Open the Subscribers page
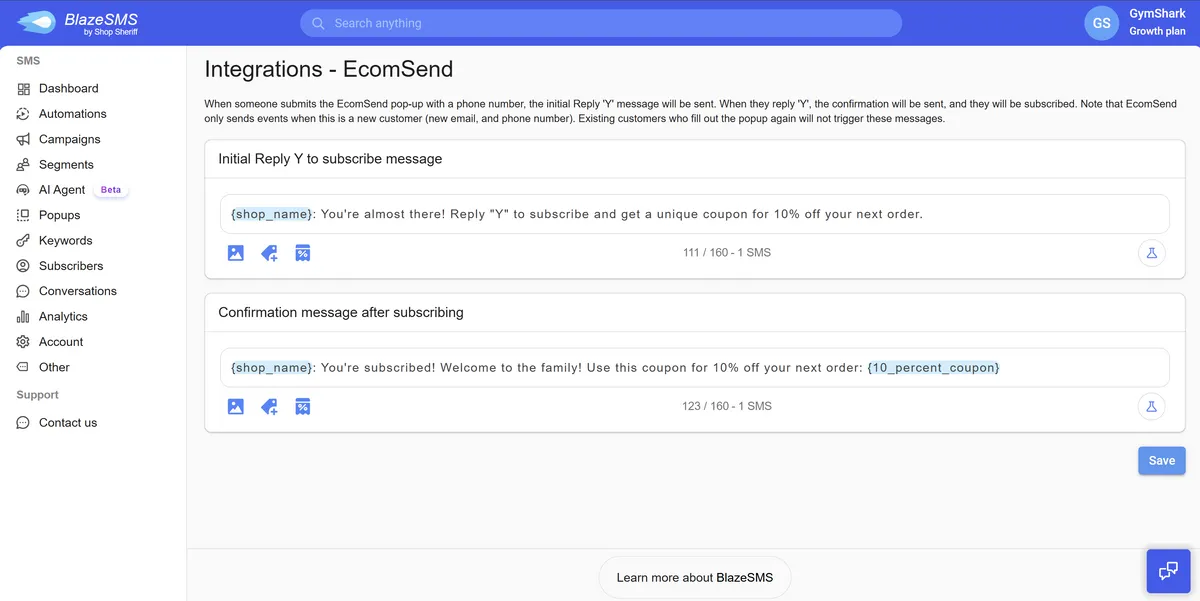The width and height of the screenshot is (1200, 601). point(71,265)
